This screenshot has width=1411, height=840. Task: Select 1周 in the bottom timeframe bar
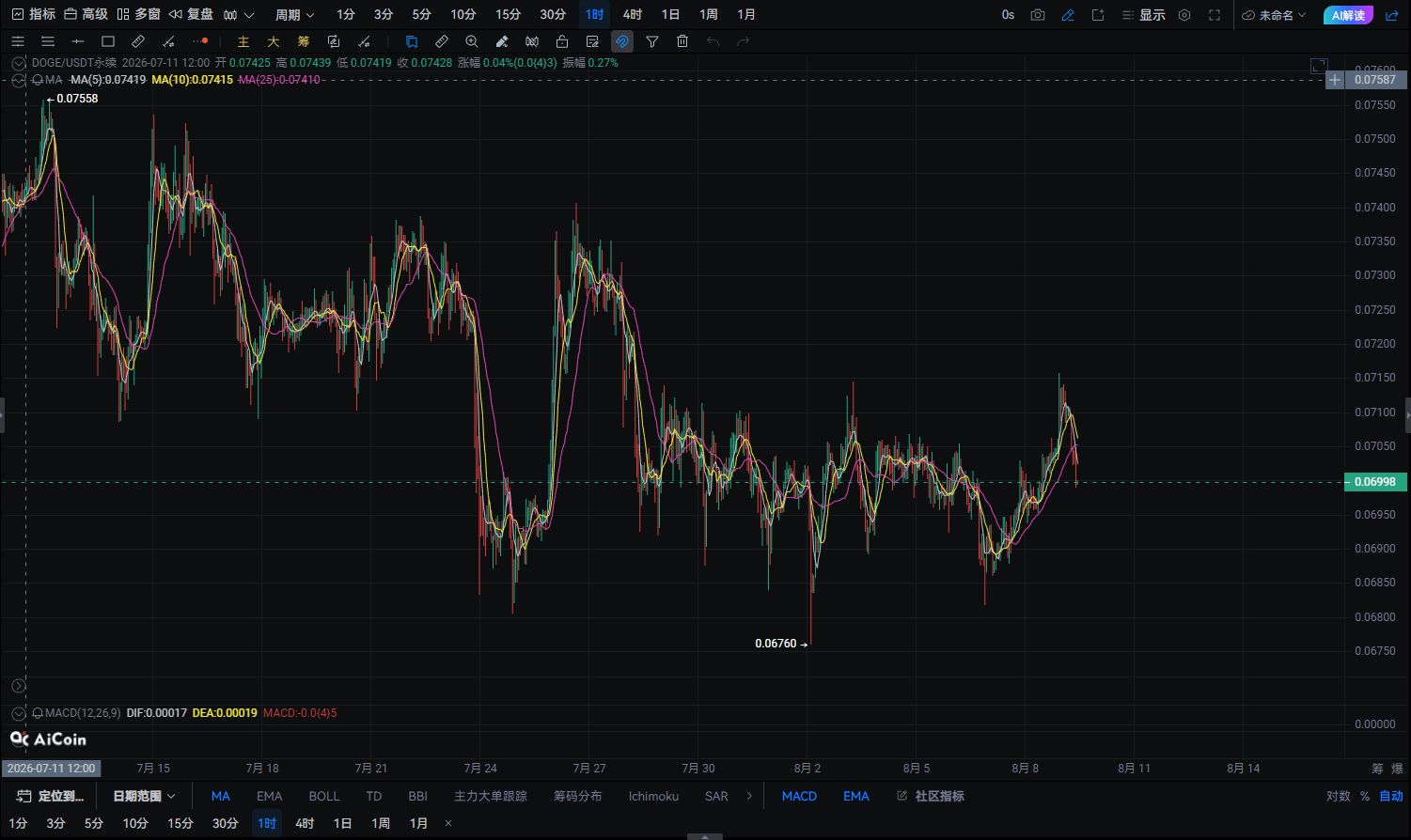(381, 823)
